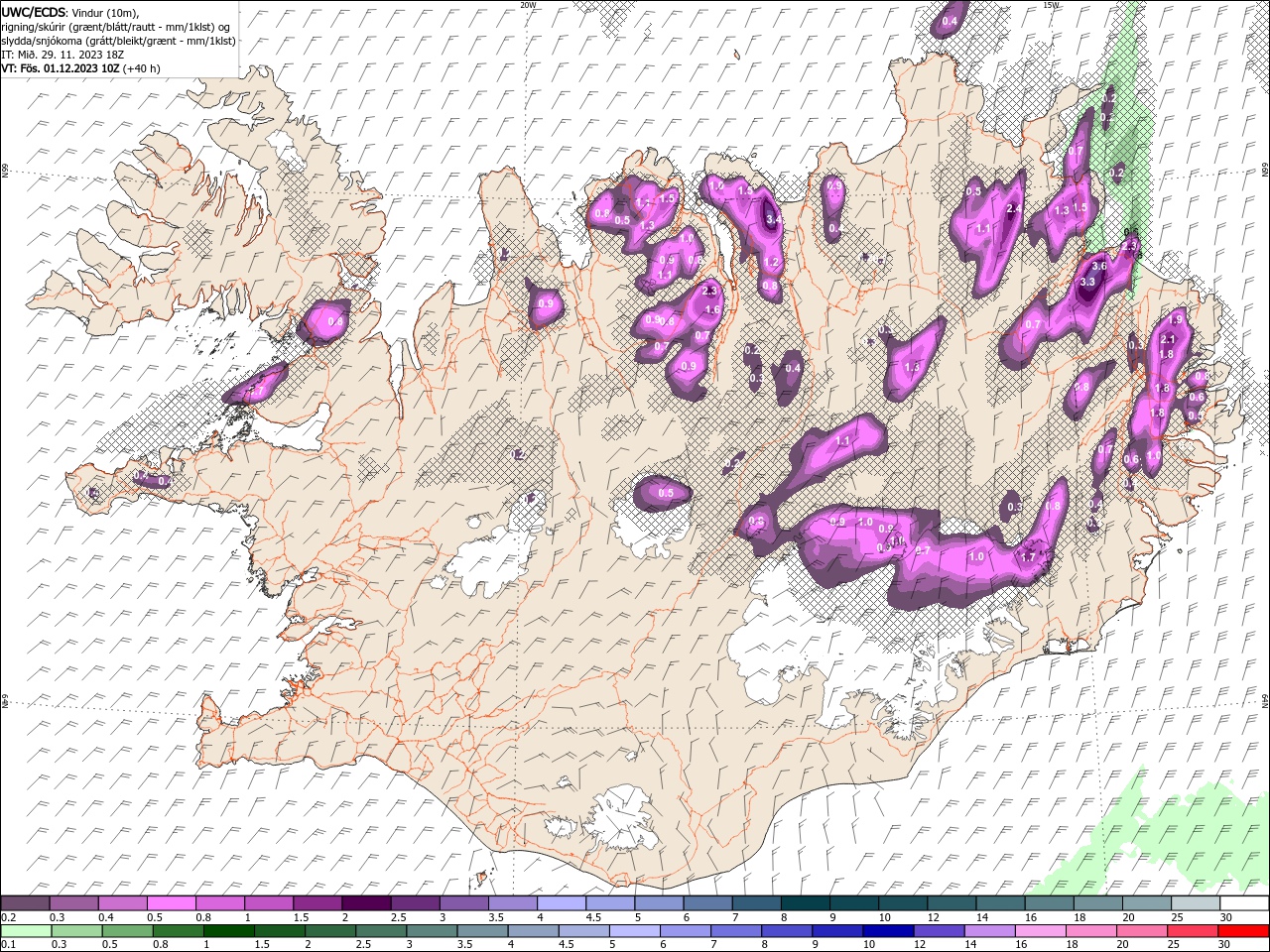
Task: Select the white swatch labeled 30 in top row
Action: pyautogui.click(x=1243, y=903)
